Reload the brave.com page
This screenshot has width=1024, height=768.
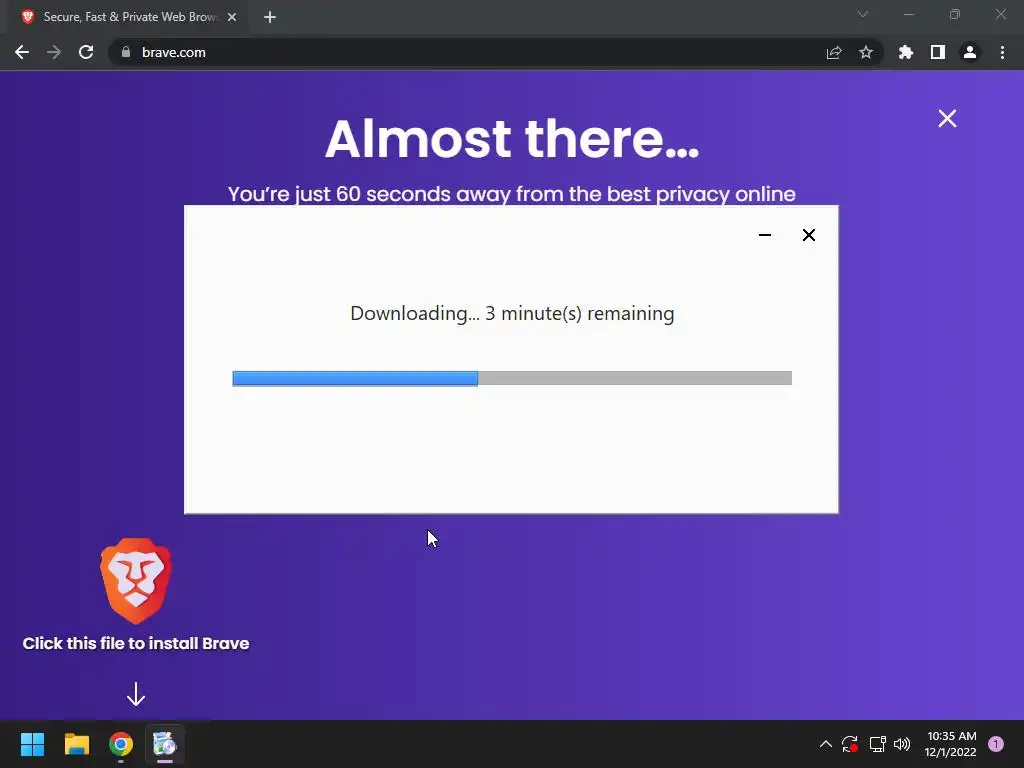point(86,52)
